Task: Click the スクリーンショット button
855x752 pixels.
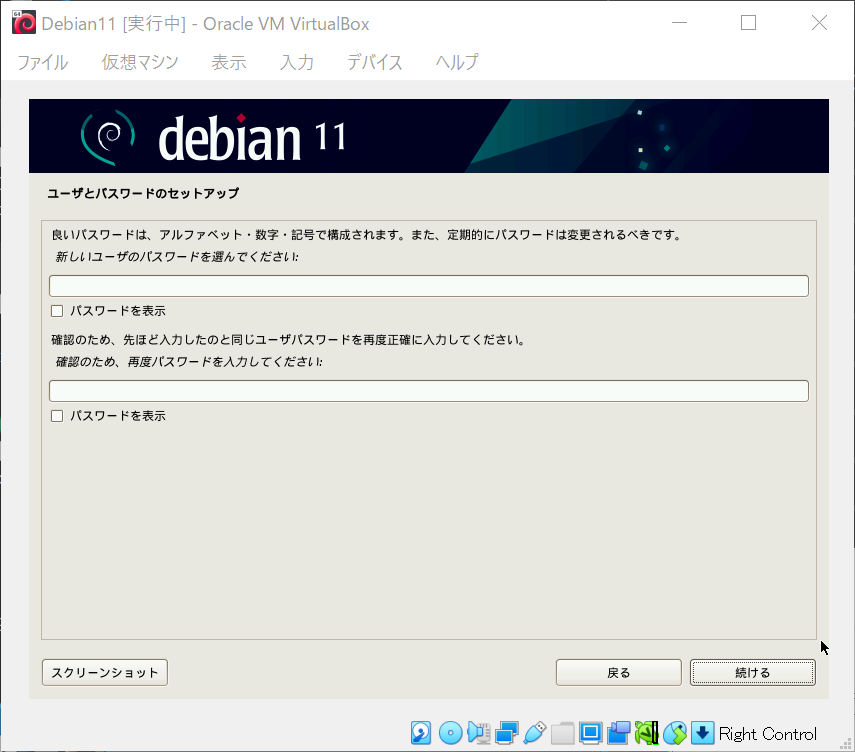Action: pyautogui.click(x=105, y=672)
